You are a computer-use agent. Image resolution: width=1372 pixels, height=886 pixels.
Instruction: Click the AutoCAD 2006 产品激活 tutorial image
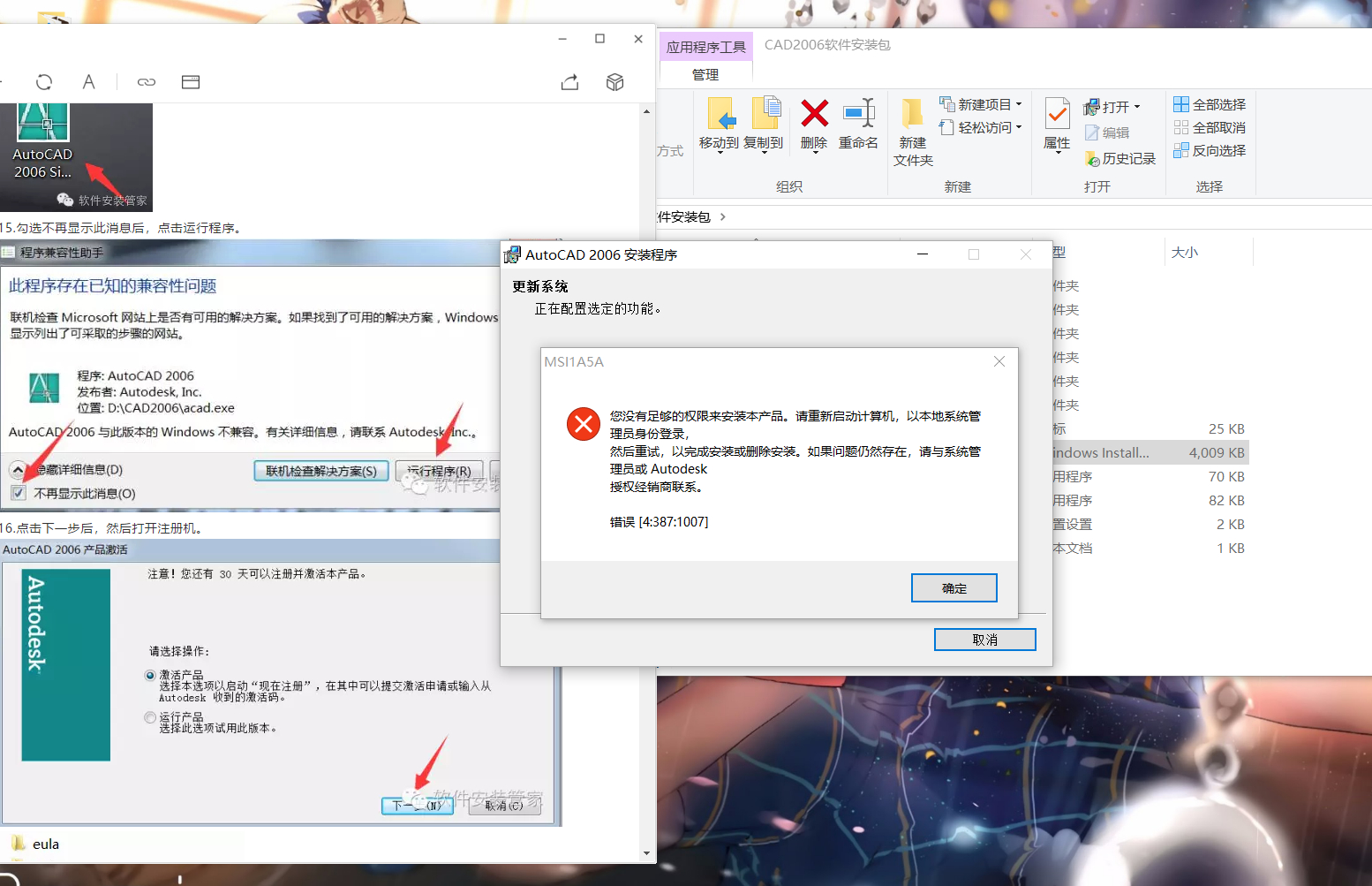click(x=281, y=683)
